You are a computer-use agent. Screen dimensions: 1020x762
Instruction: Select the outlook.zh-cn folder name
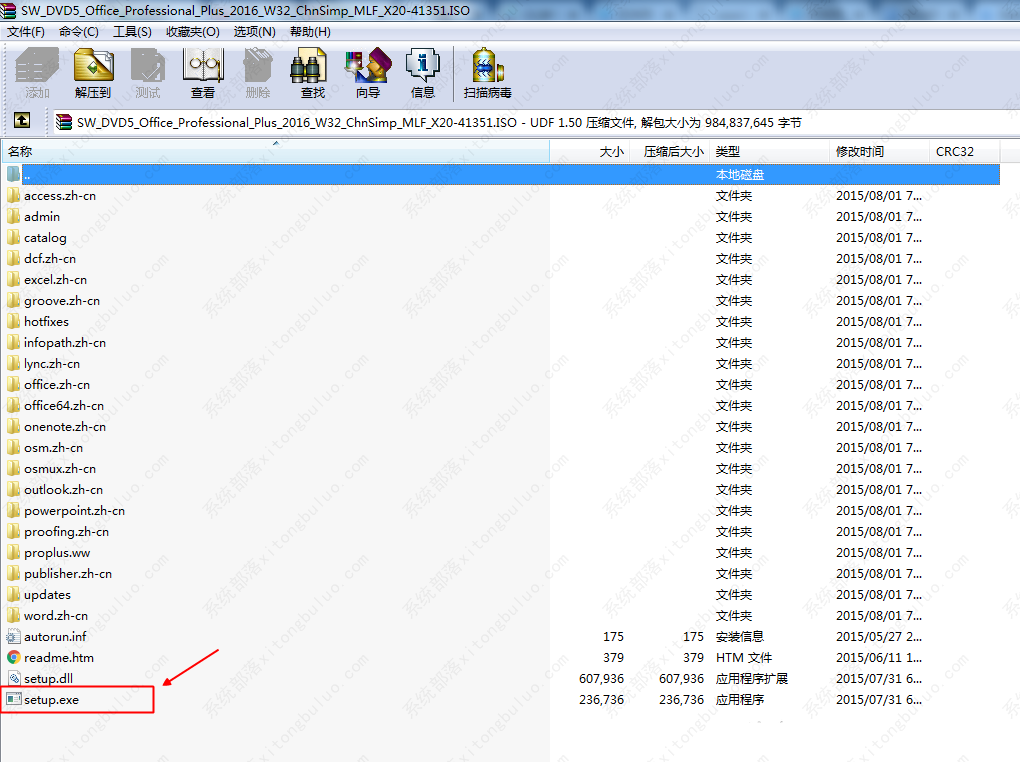pyautogui.click(x=64, y=489)
